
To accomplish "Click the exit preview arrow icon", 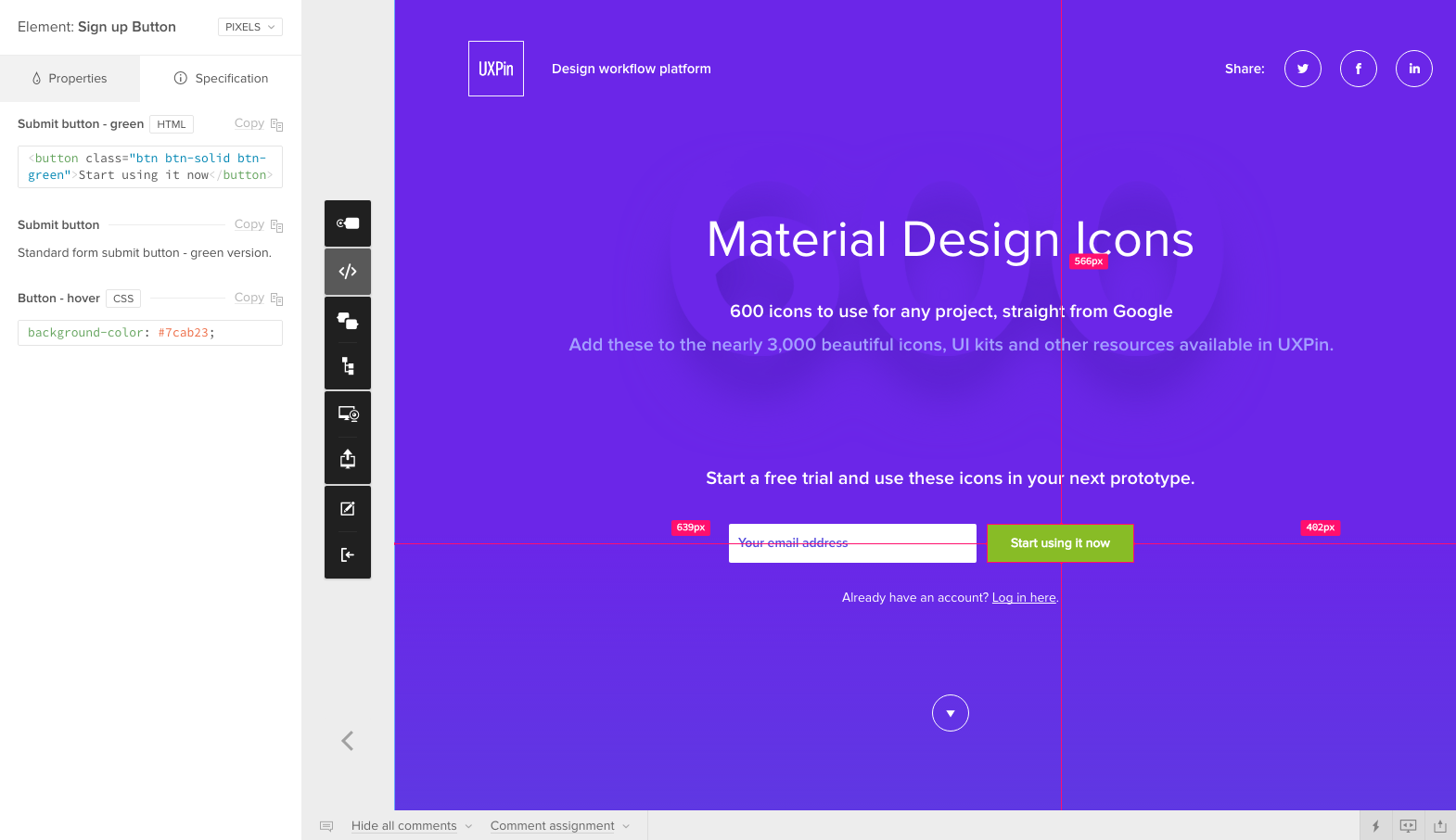I will point(348,555).
